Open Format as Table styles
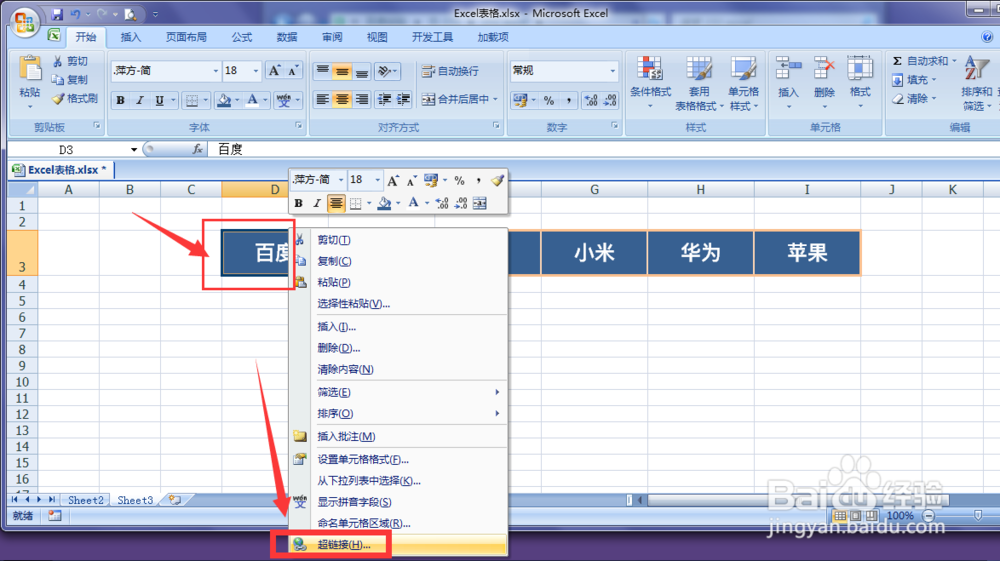 [x=699, y=83]
